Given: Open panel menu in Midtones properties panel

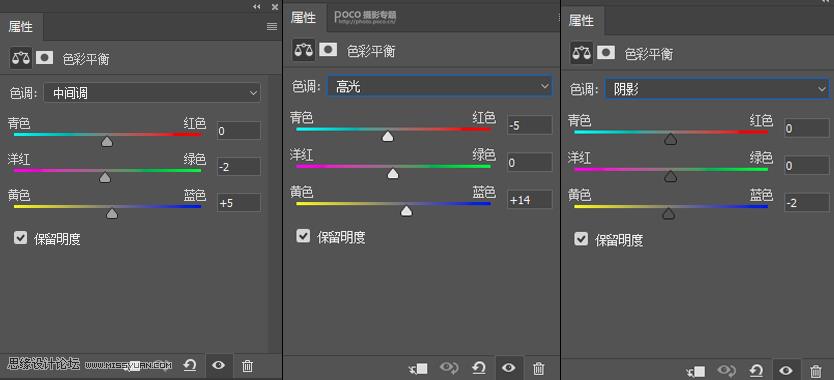Looking at the screenshot, I should pos(272,27).
